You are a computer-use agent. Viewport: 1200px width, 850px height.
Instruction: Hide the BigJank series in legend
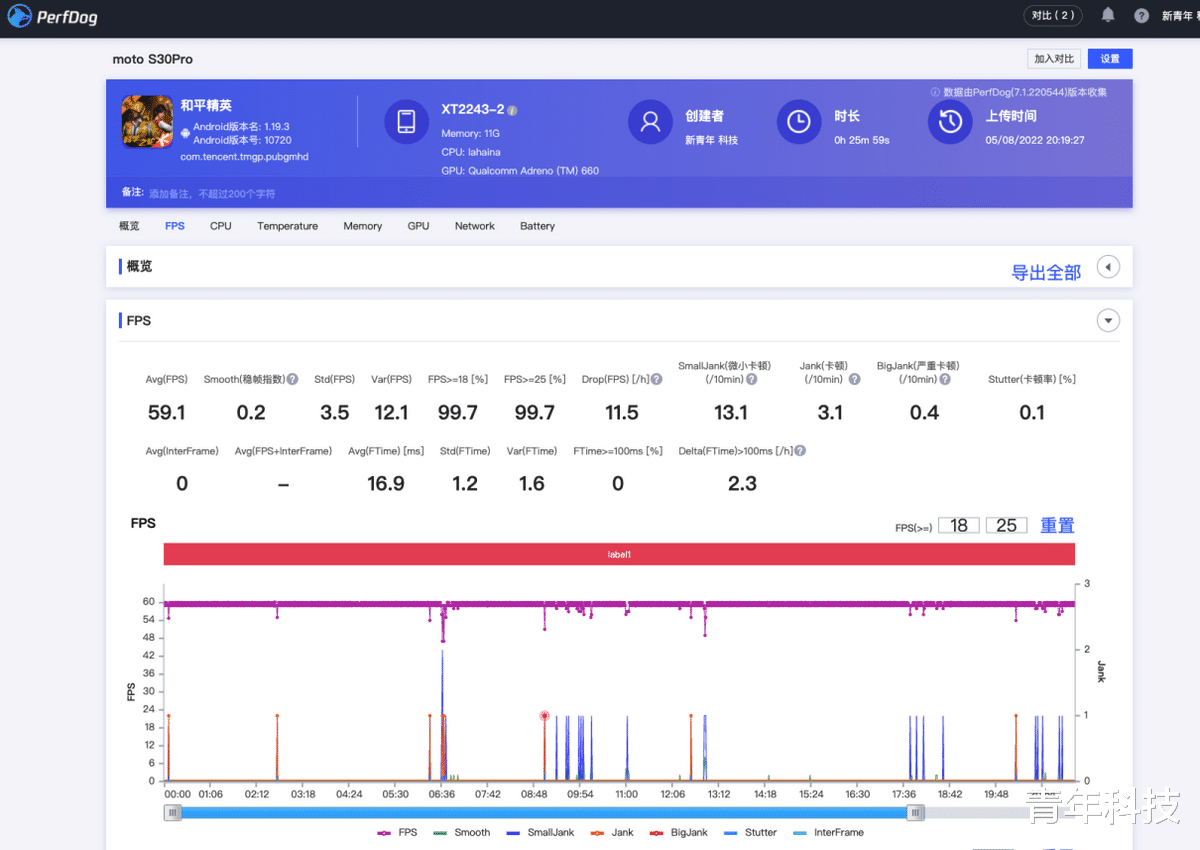coord(680,832)
